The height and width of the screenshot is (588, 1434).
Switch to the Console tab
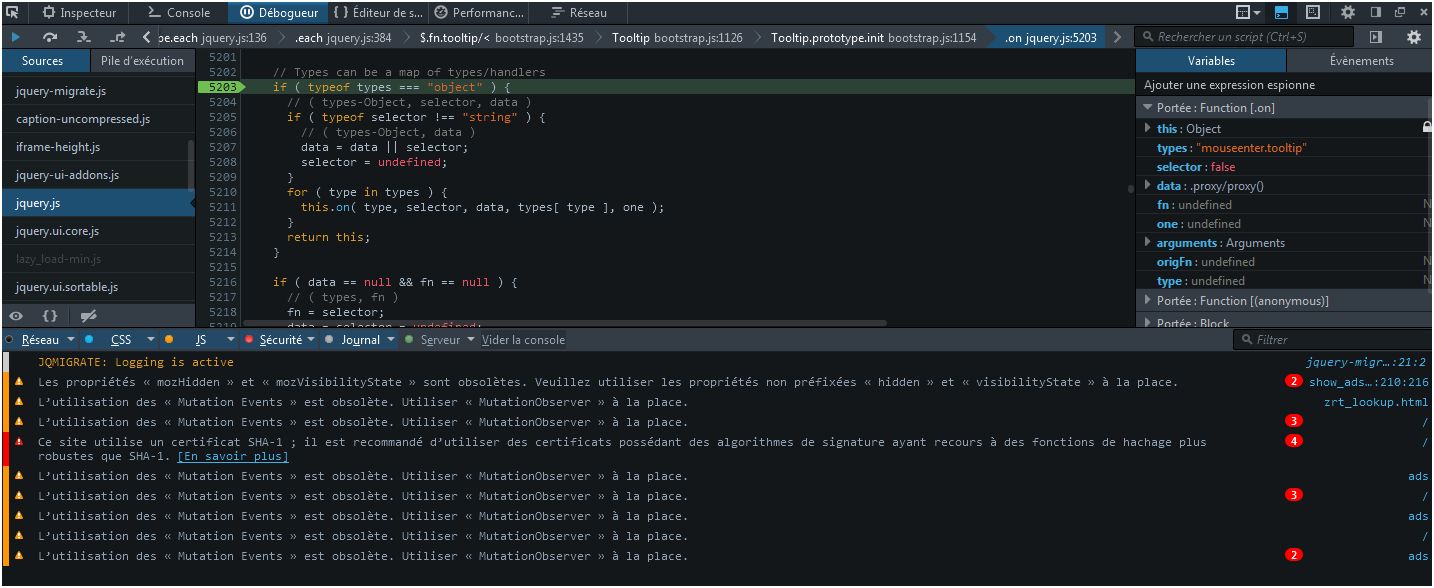click(x=179, y=12)
